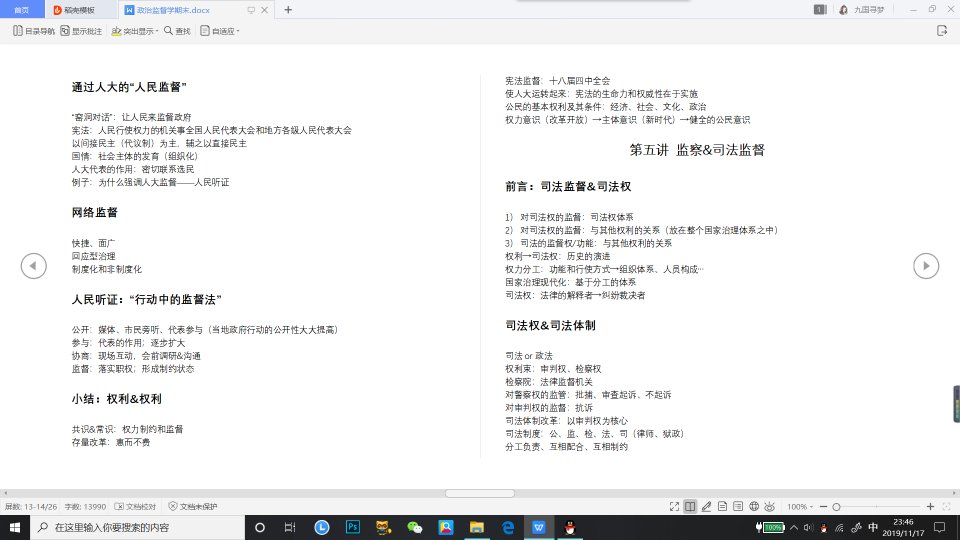The width and height of the screenshot is (960, 540).
Task: Select the writing mode pen icon
Action: click(706, 506)
